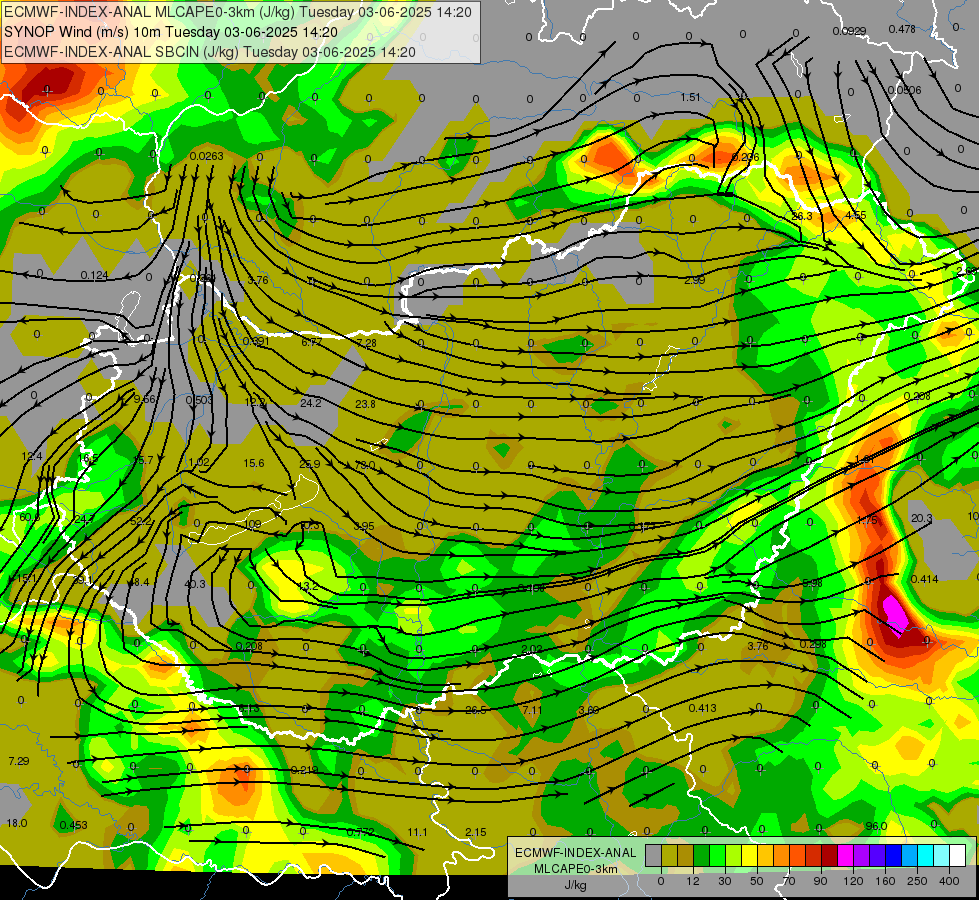Image resolution: width=979 pixels, height=900 pixels.
Task: Click the legend tick value 90
Action: [820, 881]
